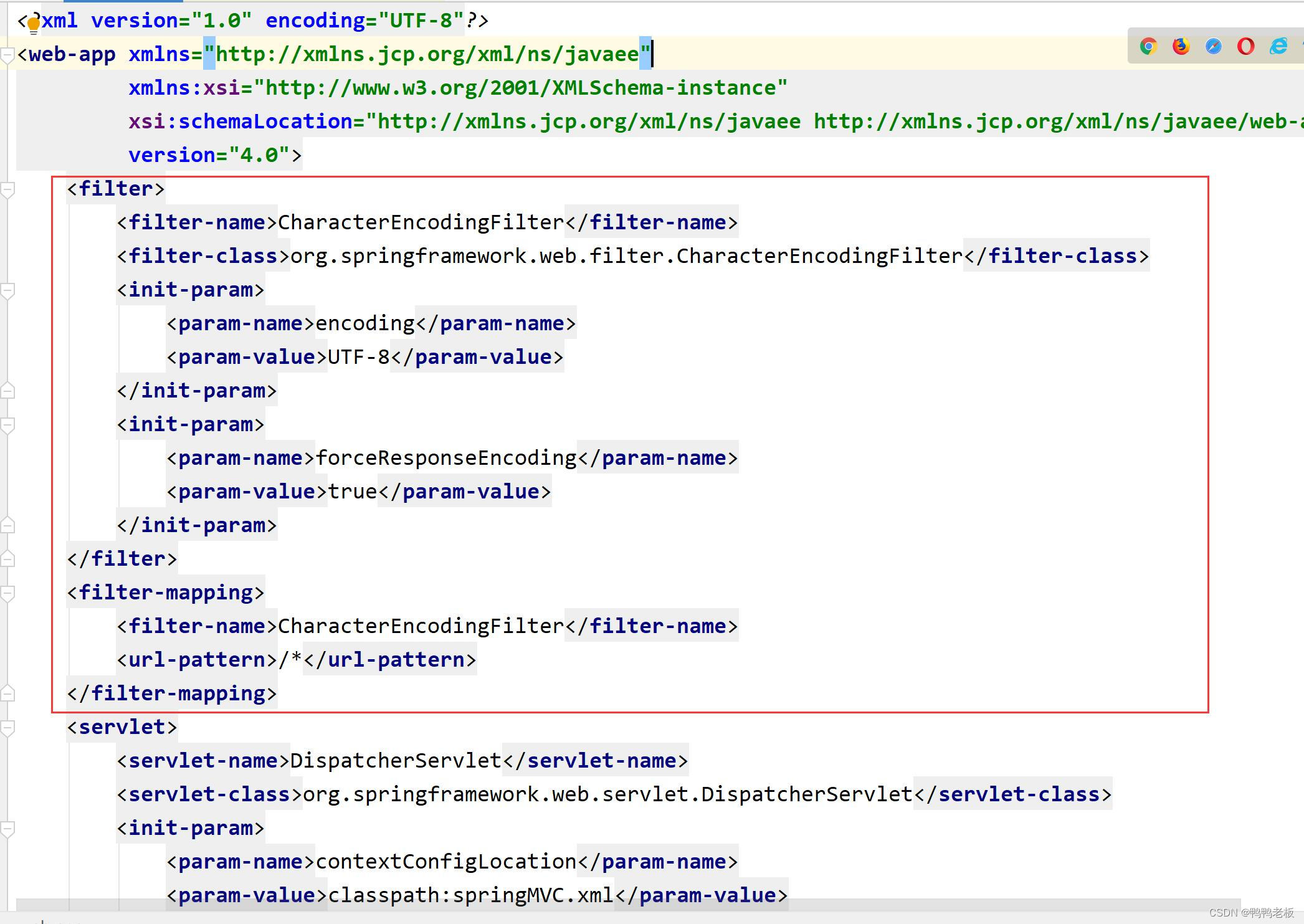Click the closing filter-mapping fold marker
1304x924 pixels.
tap(7, 693)
